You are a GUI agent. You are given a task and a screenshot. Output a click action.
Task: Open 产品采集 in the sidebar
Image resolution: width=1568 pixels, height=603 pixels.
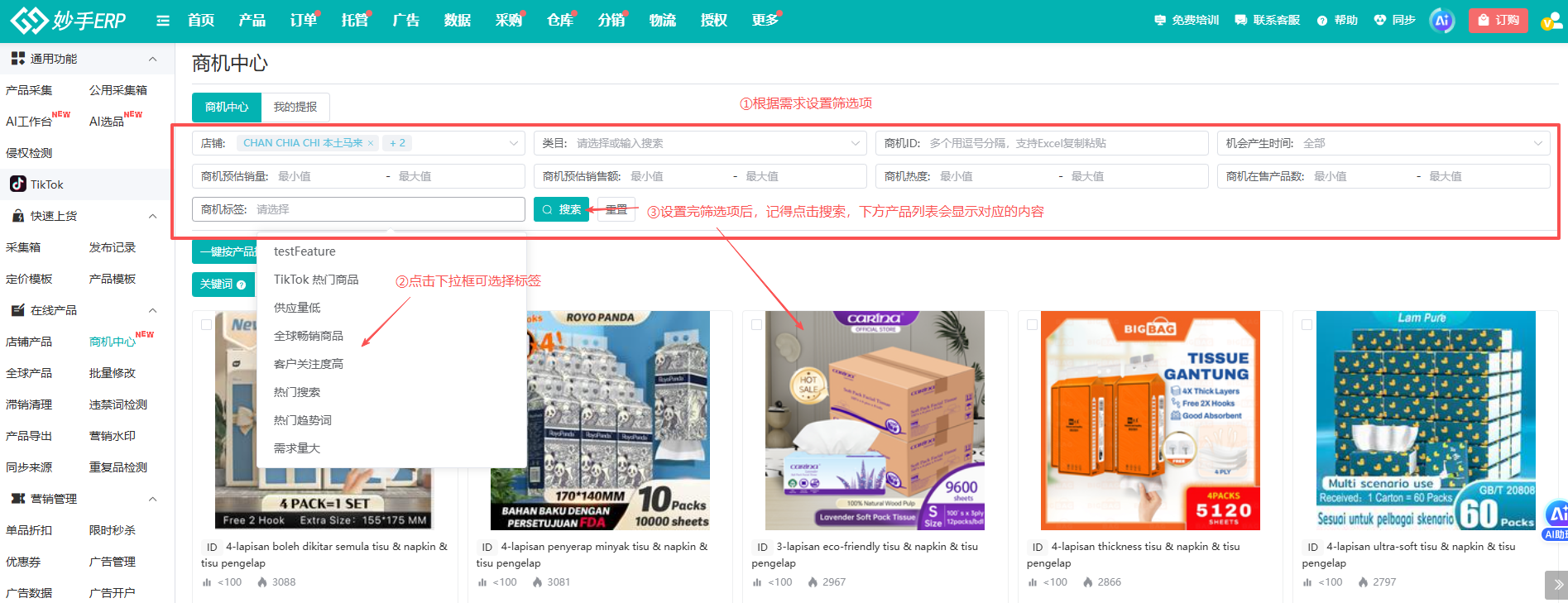[29, 90]
